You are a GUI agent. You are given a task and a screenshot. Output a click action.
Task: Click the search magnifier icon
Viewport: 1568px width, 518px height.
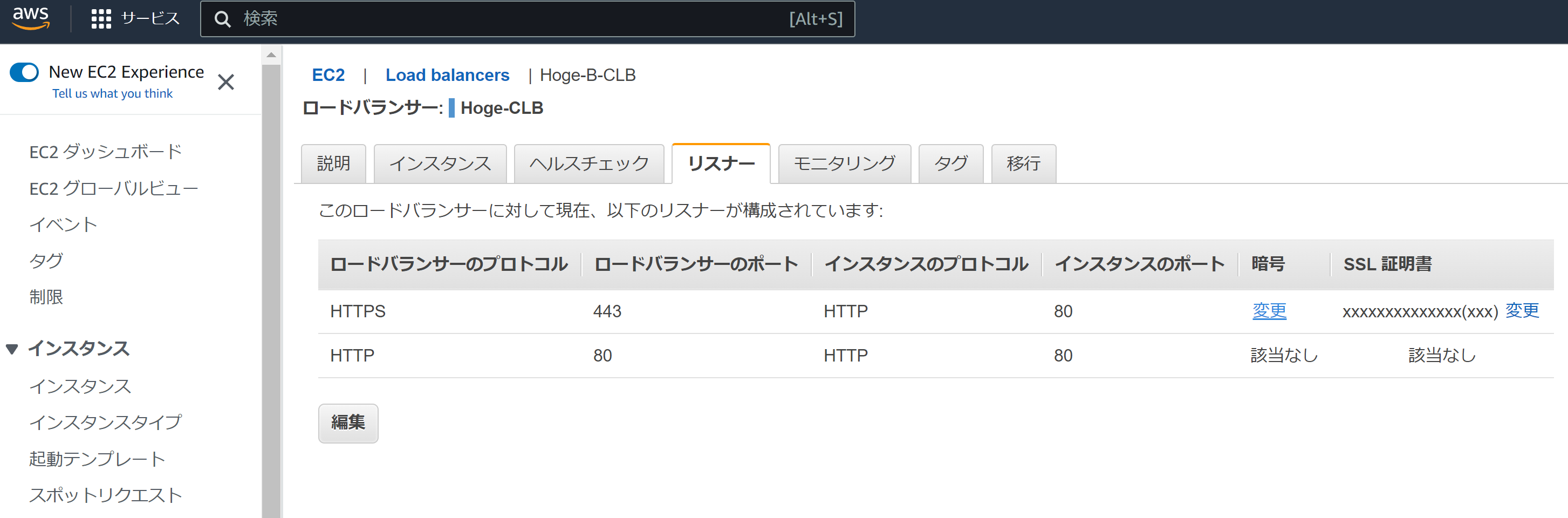tap(223, 19)
